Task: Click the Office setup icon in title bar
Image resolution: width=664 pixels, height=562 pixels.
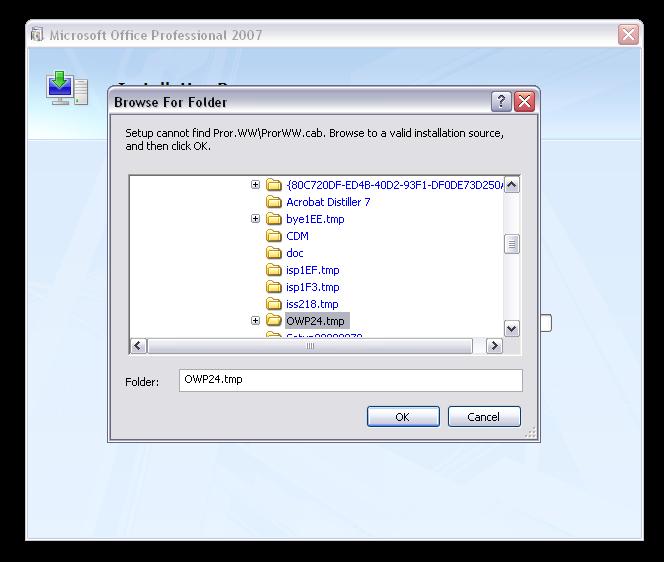Action: tap(37, 35)
